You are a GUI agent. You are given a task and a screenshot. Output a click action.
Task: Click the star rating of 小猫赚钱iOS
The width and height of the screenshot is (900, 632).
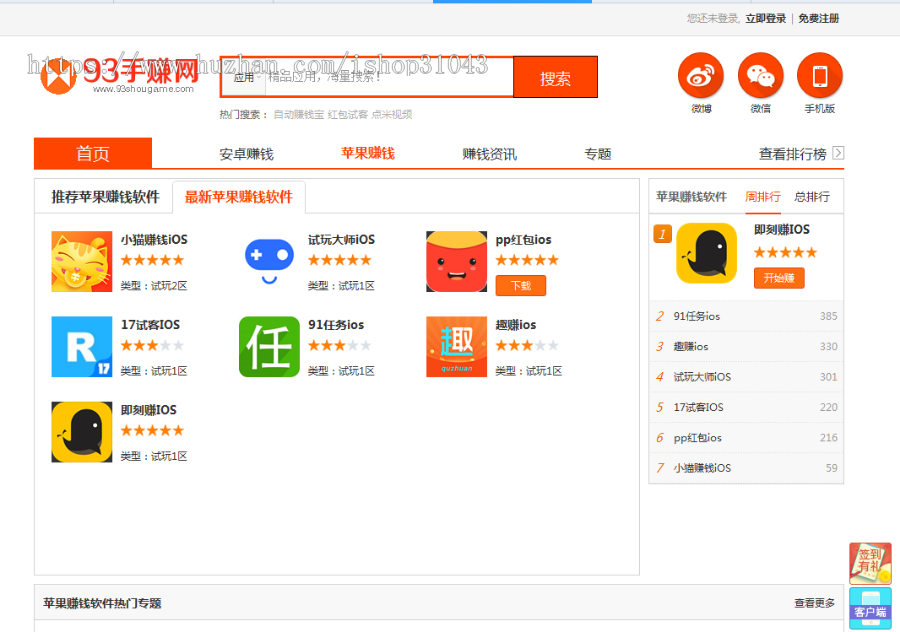(152, 260)
